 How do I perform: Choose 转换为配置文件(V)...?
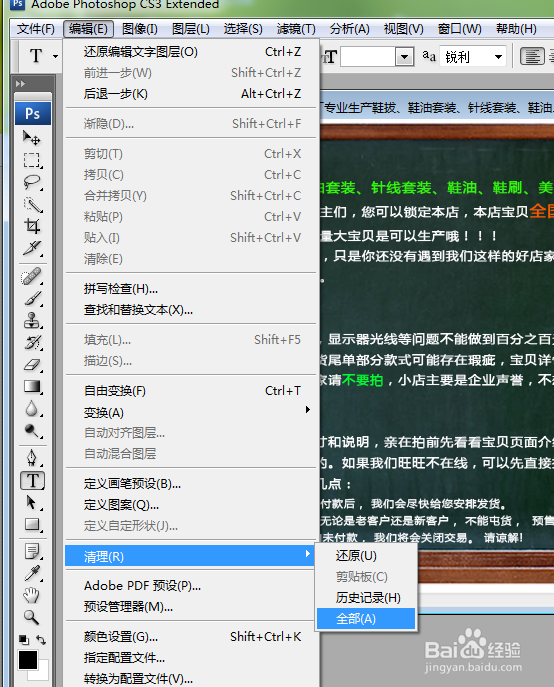(191, 678)
